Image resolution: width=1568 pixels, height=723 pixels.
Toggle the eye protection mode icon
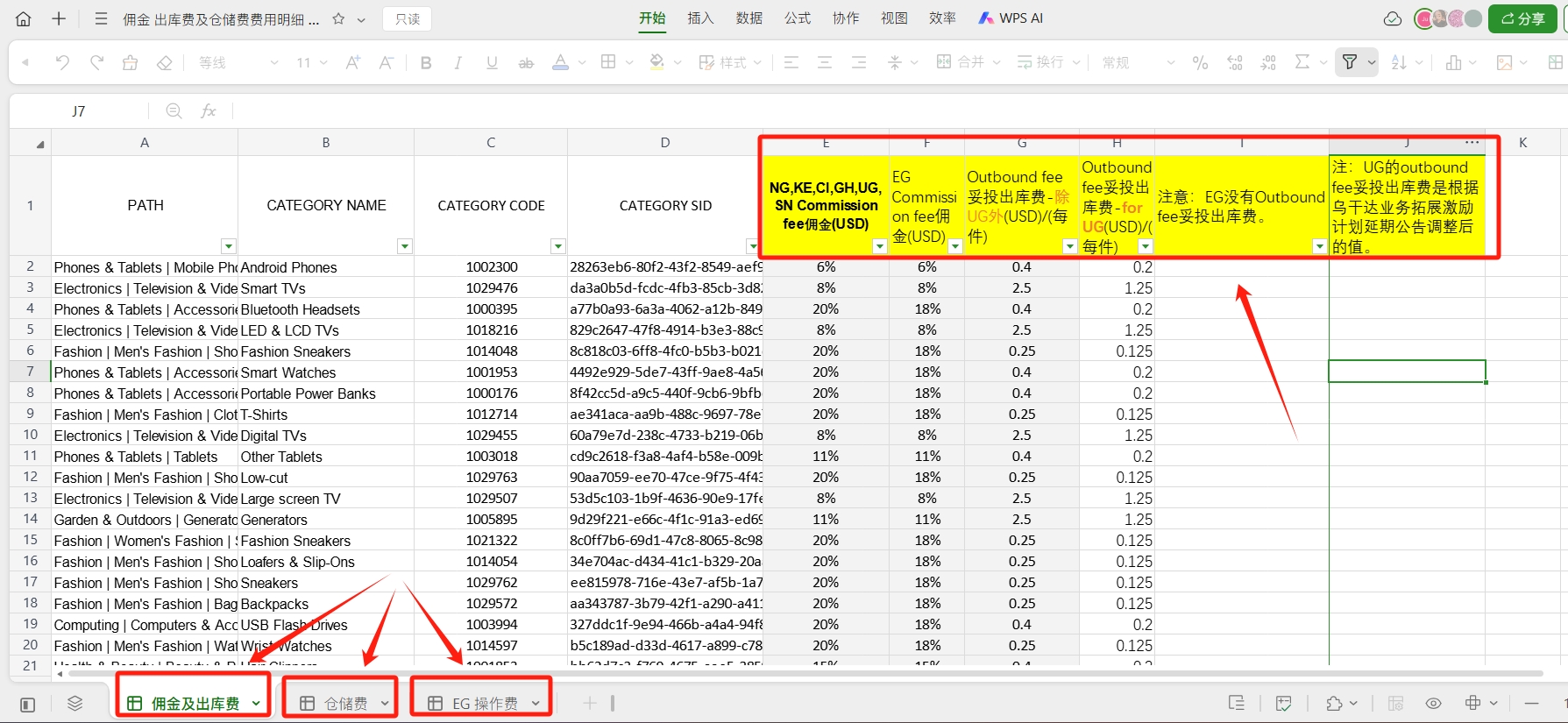coord(1433,704)
